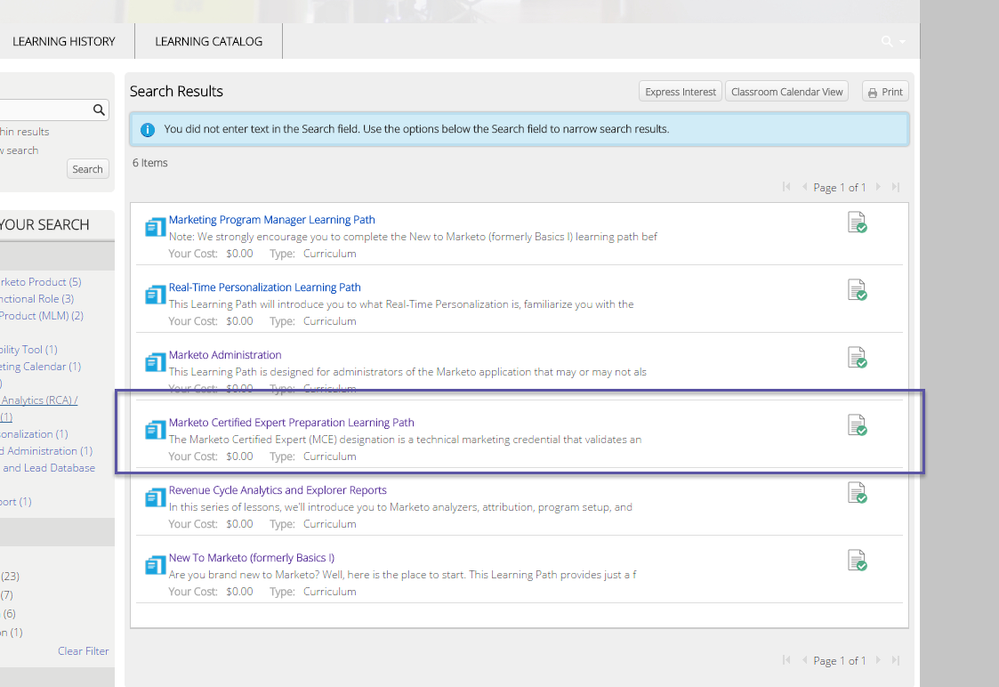Click the blue info icon in the notice banner
Image resolution: width=999 pixels, height=687 pixels.
[147, 129]
